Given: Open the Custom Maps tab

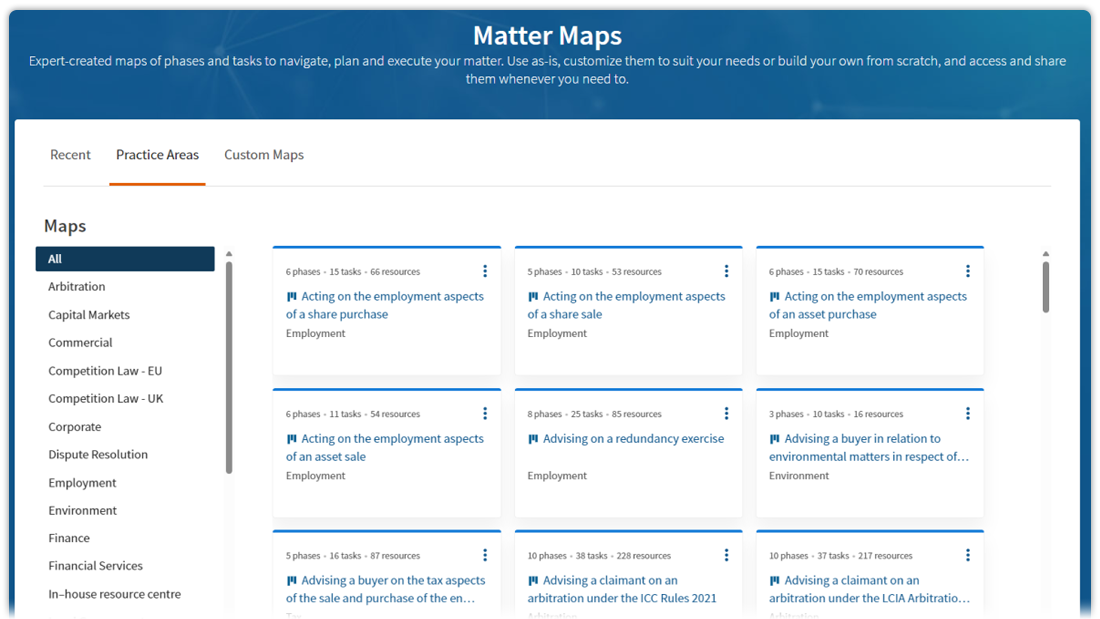Looking at the screenshot, I should click(x=263, y=155).
